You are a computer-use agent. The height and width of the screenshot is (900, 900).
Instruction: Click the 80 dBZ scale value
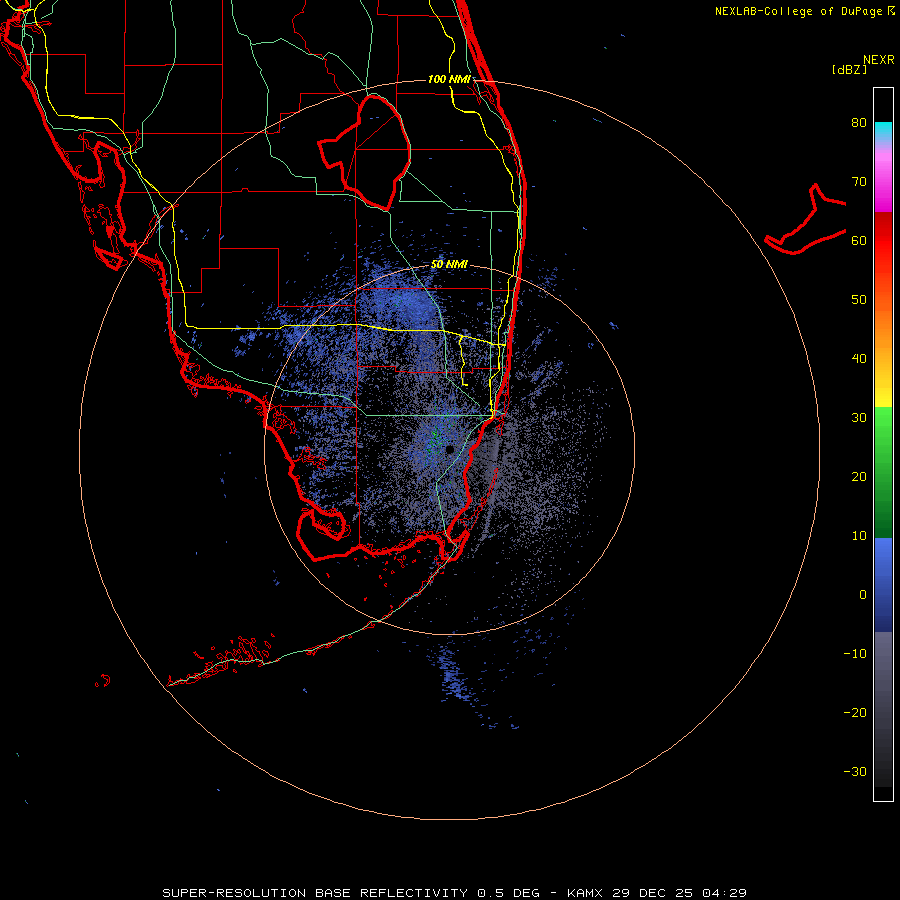pyautogui.click(x=859, y=123)
